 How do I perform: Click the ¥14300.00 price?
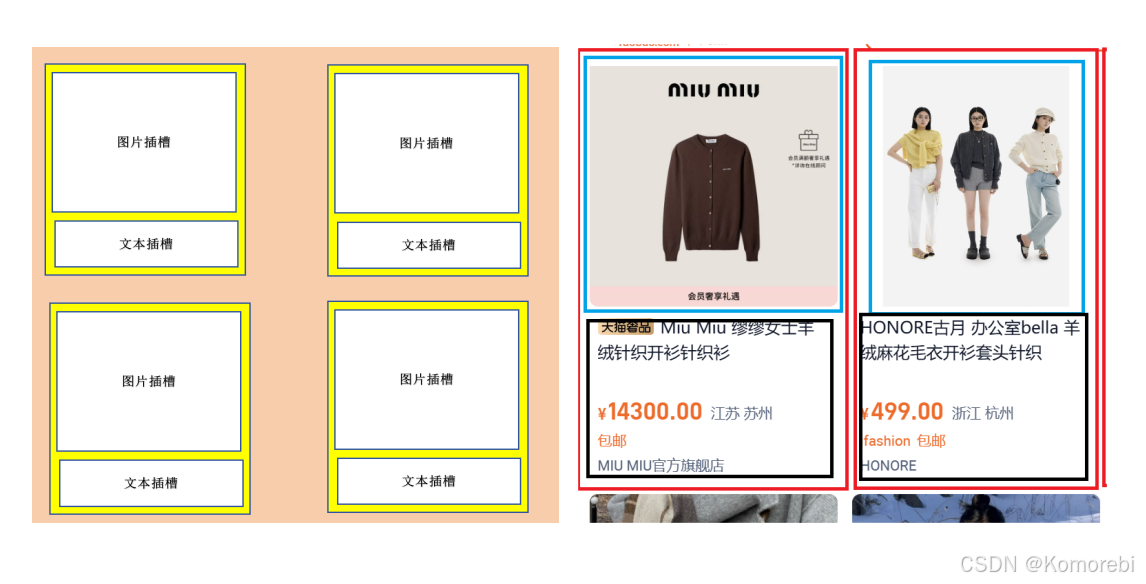650,412
